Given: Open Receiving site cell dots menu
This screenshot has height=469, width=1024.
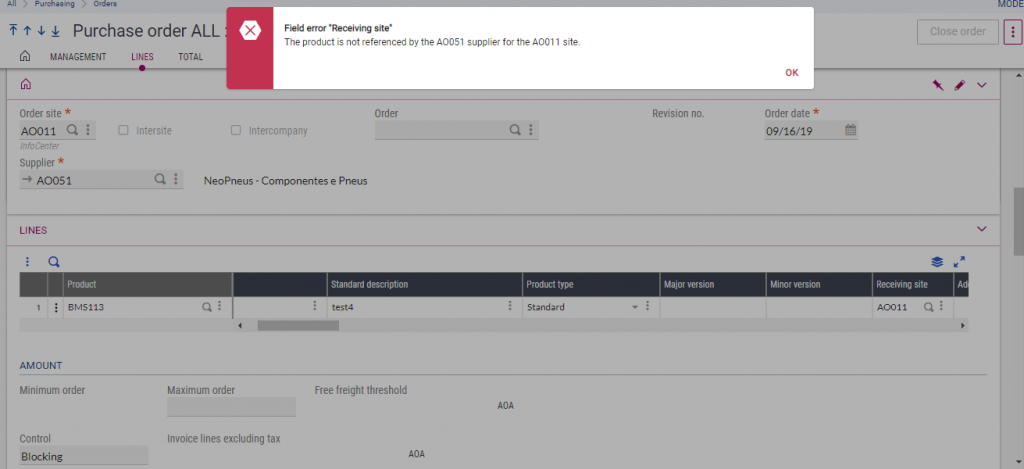Looking at the screenshot, I should coord(942,306).
